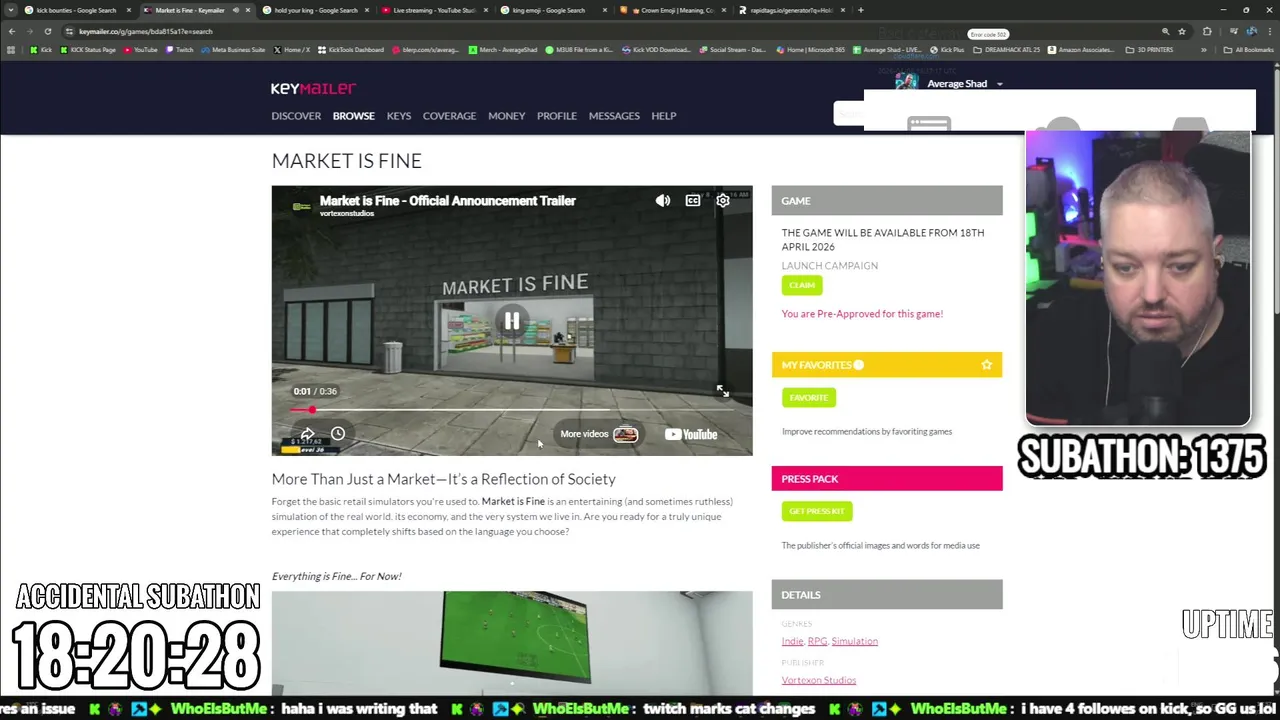1280x720 pixels.
Task: Open a new browser tab
Action: [x=861, y=10]
